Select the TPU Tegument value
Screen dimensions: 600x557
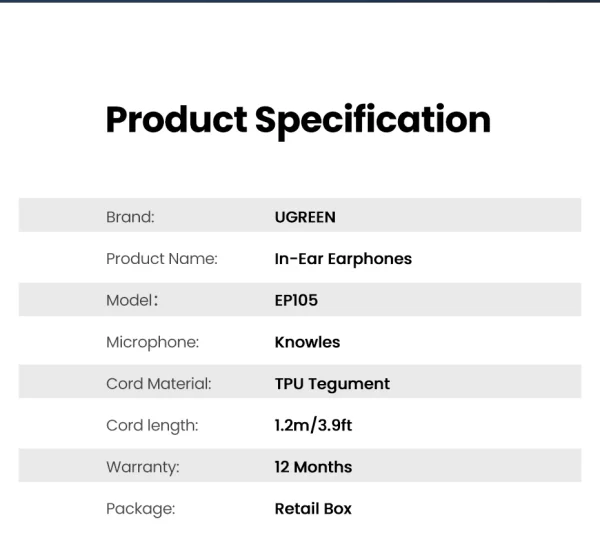click(x=332, y=384)
